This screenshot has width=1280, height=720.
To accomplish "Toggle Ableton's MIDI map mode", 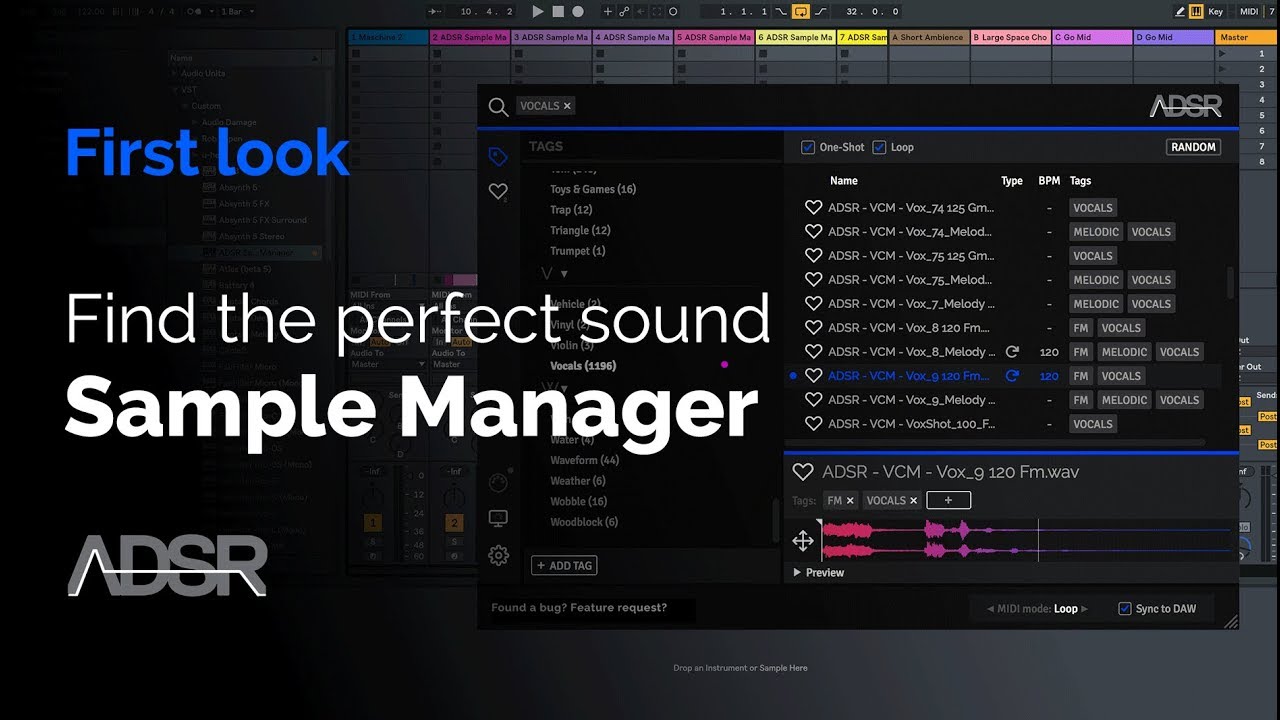I will pyautogui.click(x=1249, y=12).
